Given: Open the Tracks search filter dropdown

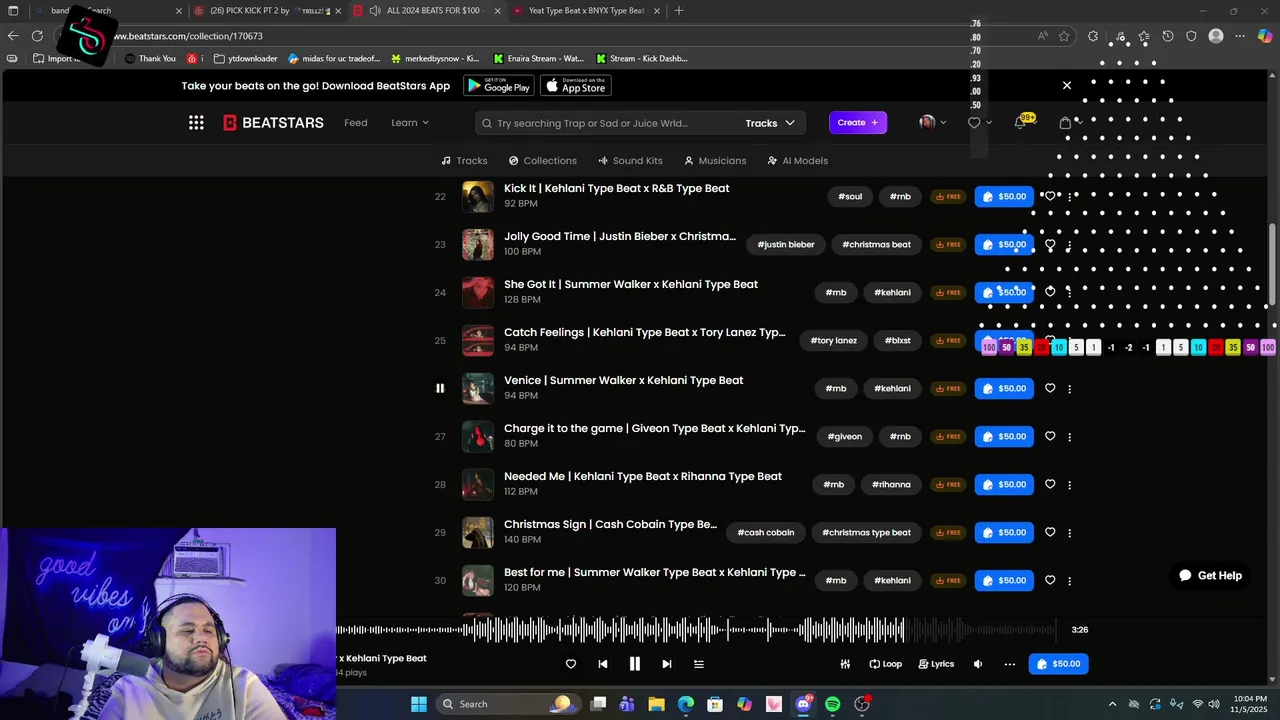Looking at the screenshot, I should (x=770, y=123).
